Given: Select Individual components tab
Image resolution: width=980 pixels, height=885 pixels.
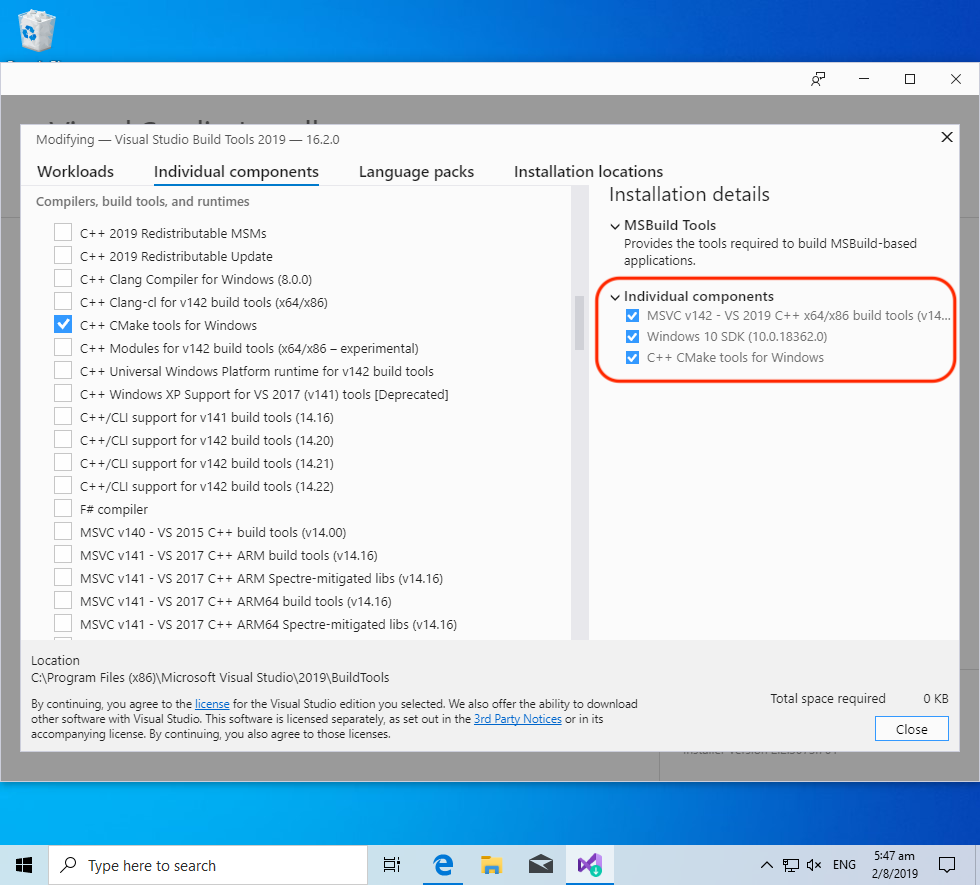Looking at the screenshot, I should point(236,171).
